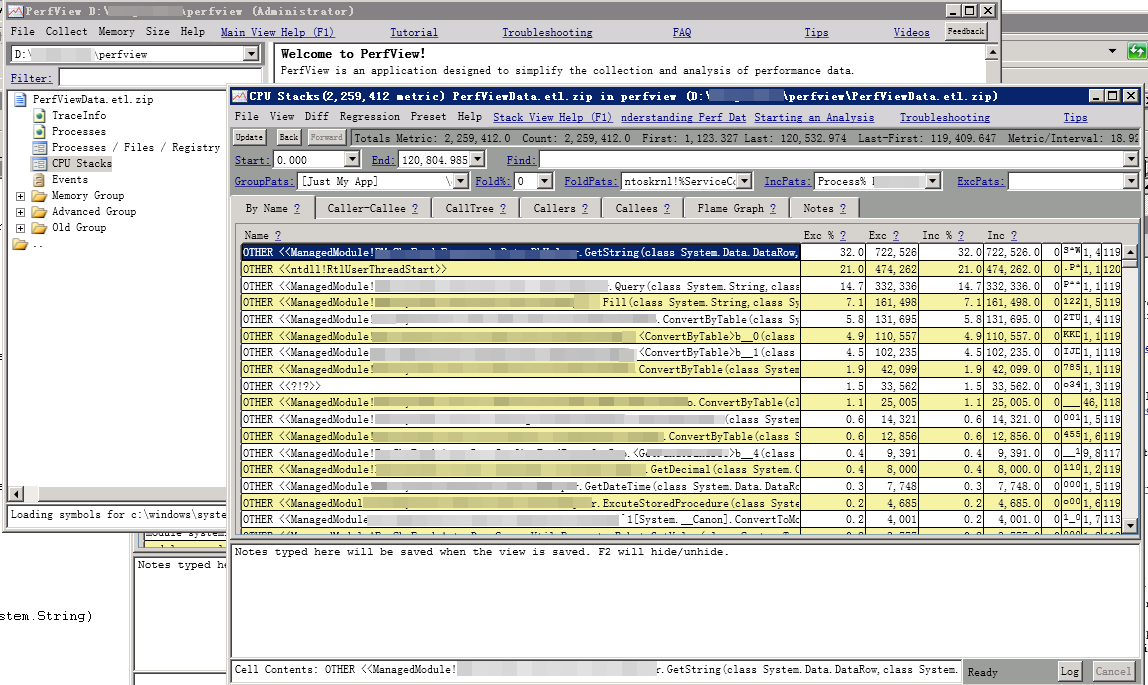
Task: Open the Size menu in main window
Action: 157,31
